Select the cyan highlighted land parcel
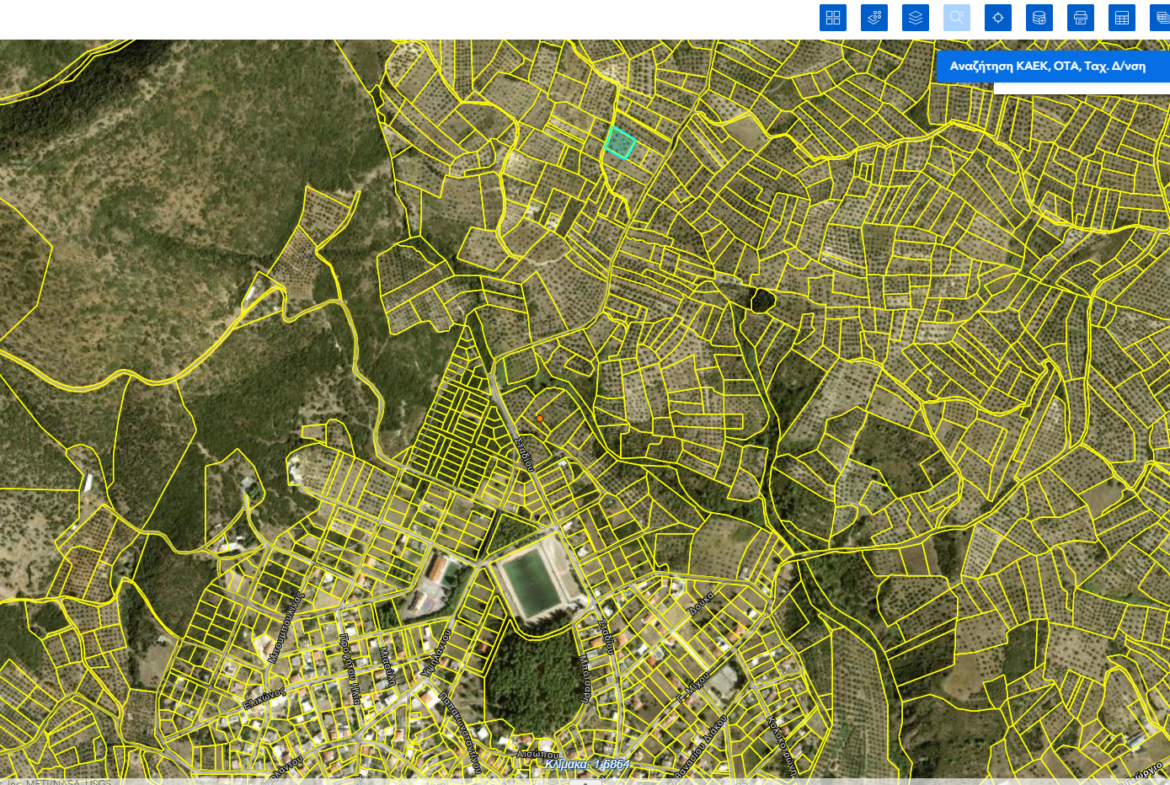 point(619,143)
